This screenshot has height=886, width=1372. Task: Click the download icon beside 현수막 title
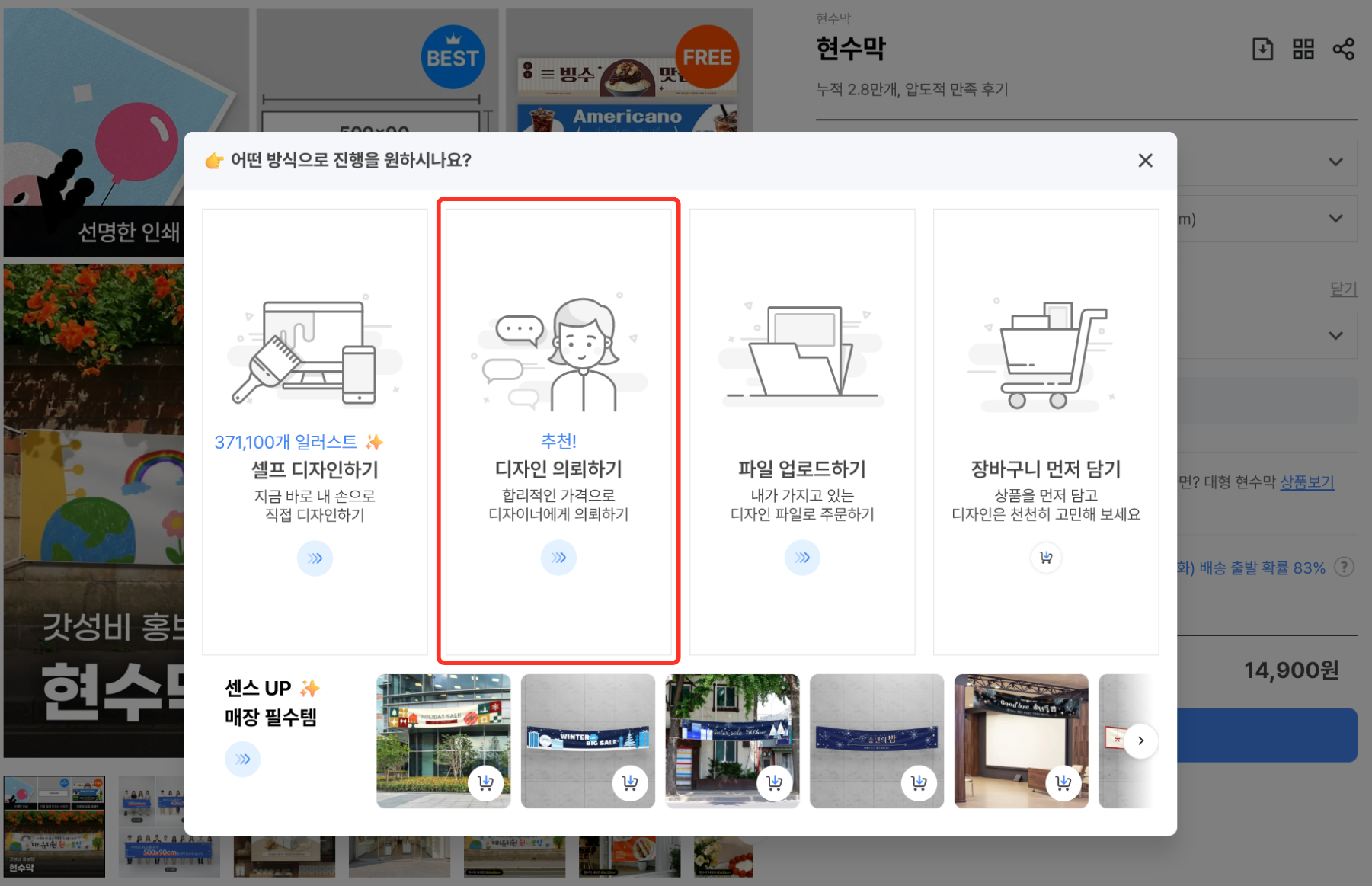tap(1262, 50)
